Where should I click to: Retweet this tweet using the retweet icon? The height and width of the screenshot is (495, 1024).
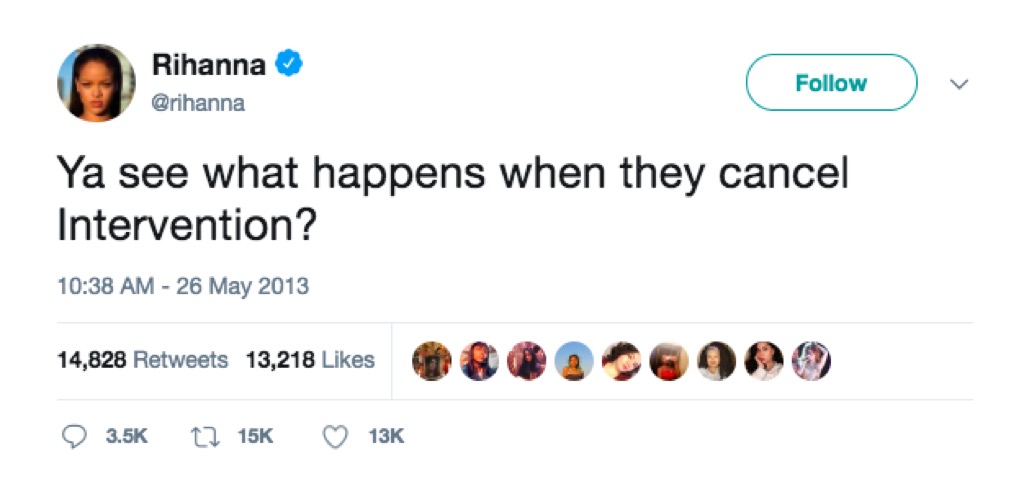(202, 436)
